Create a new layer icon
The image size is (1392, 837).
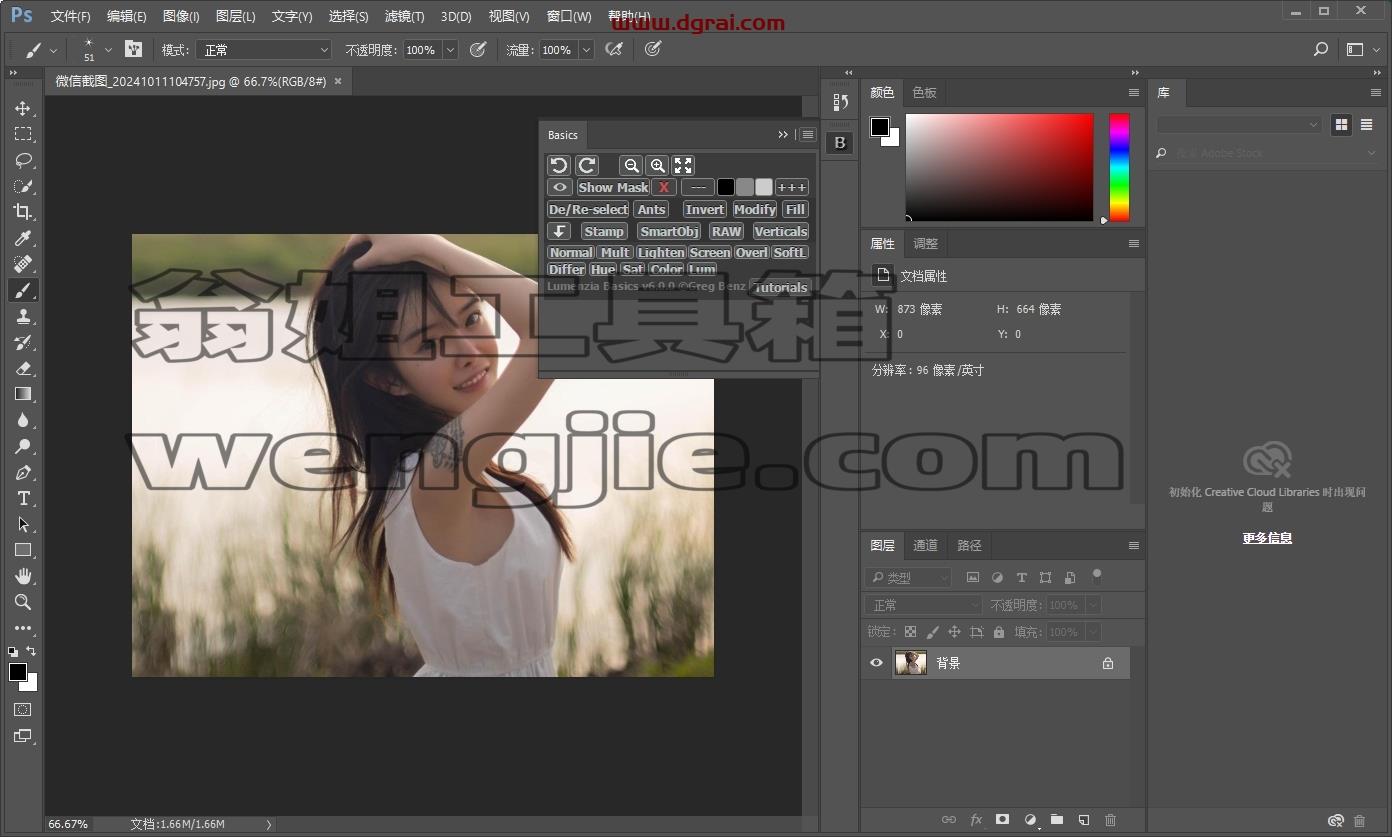(x=1083, y=820)
